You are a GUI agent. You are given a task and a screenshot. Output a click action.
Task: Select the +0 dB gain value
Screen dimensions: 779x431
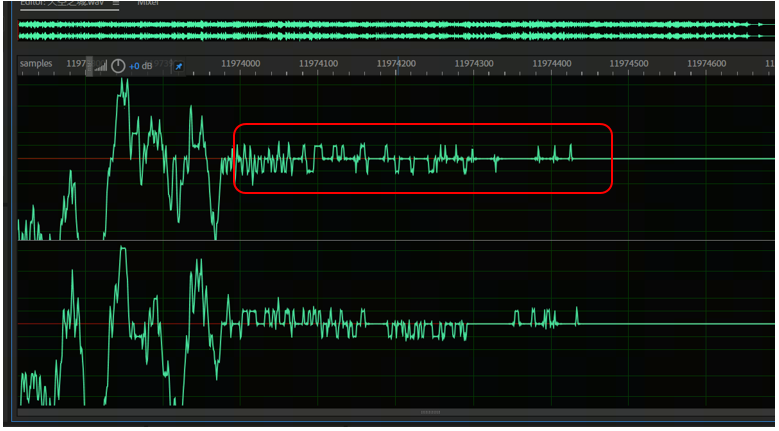click(x=141, y=67)
